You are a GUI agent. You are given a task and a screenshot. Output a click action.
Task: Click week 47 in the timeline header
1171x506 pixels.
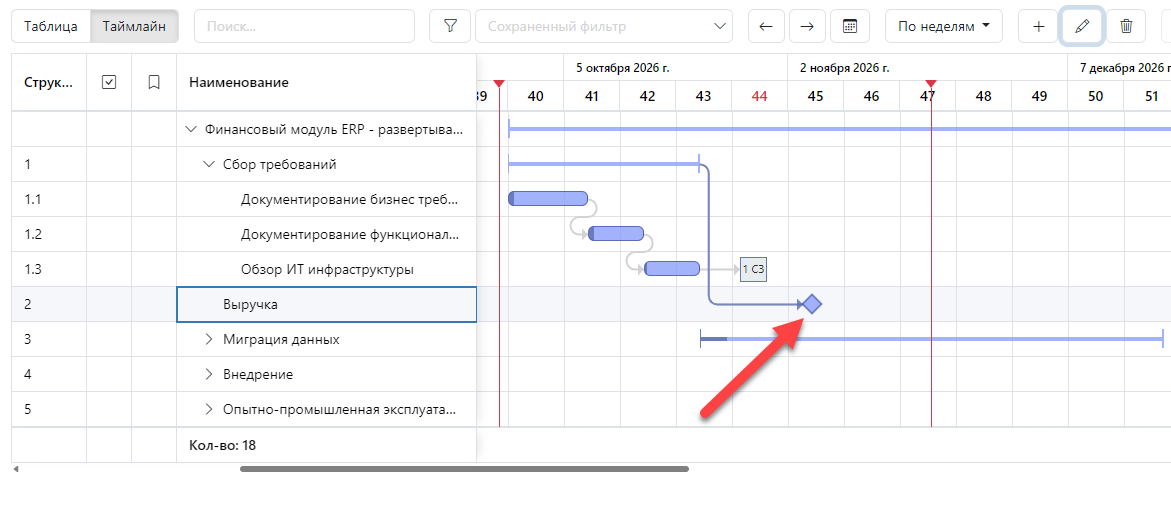(928, 96)
